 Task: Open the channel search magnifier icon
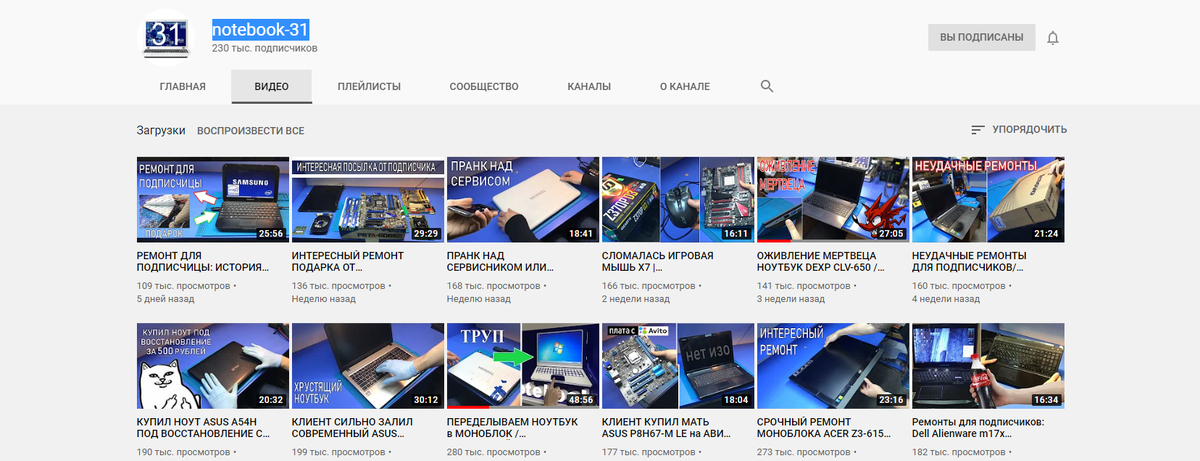767,86
